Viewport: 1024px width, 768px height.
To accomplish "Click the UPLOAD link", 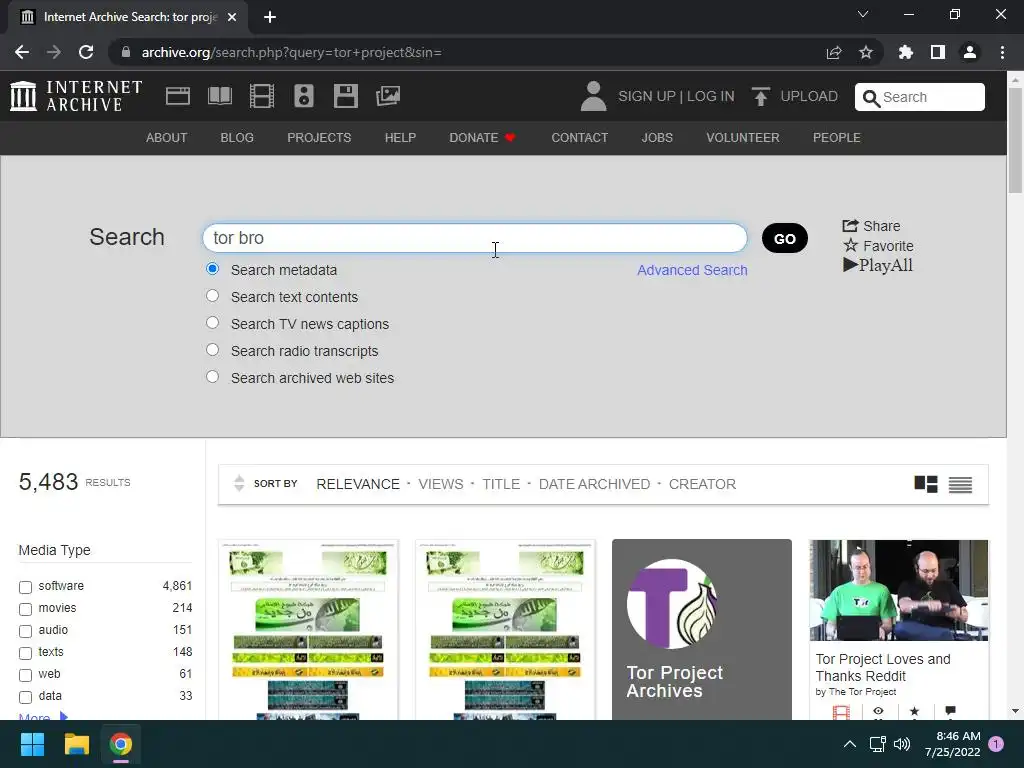I will pyautogui.click(x=808, y=97).
